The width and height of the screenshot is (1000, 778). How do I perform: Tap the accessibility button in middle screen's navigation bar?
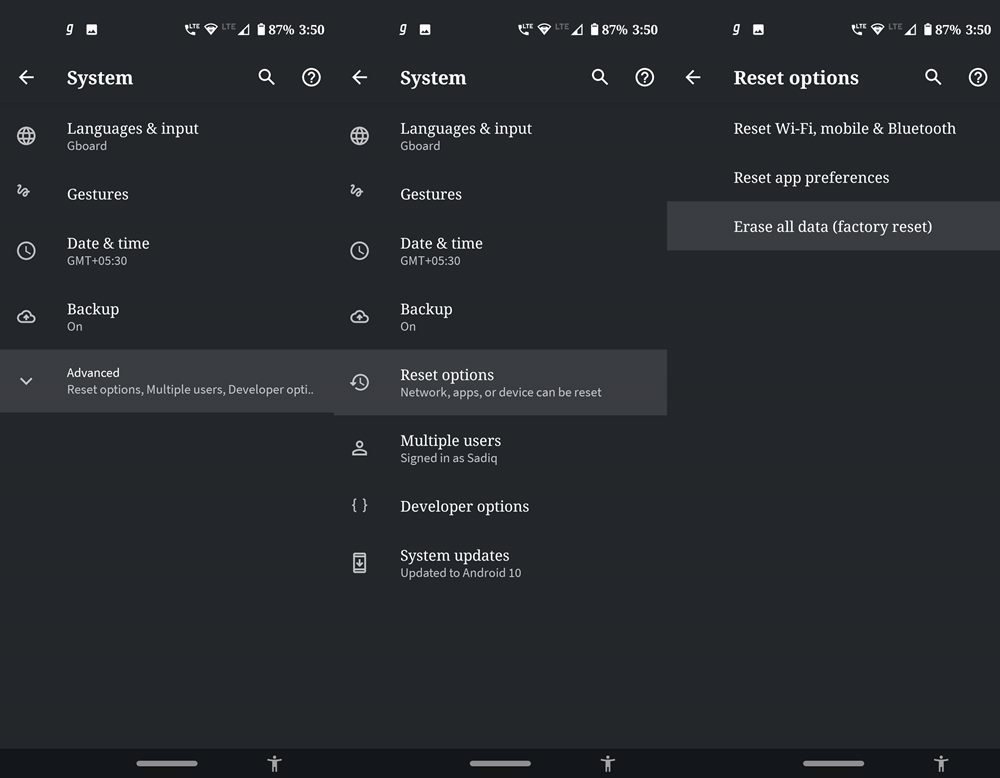[608, 763]
